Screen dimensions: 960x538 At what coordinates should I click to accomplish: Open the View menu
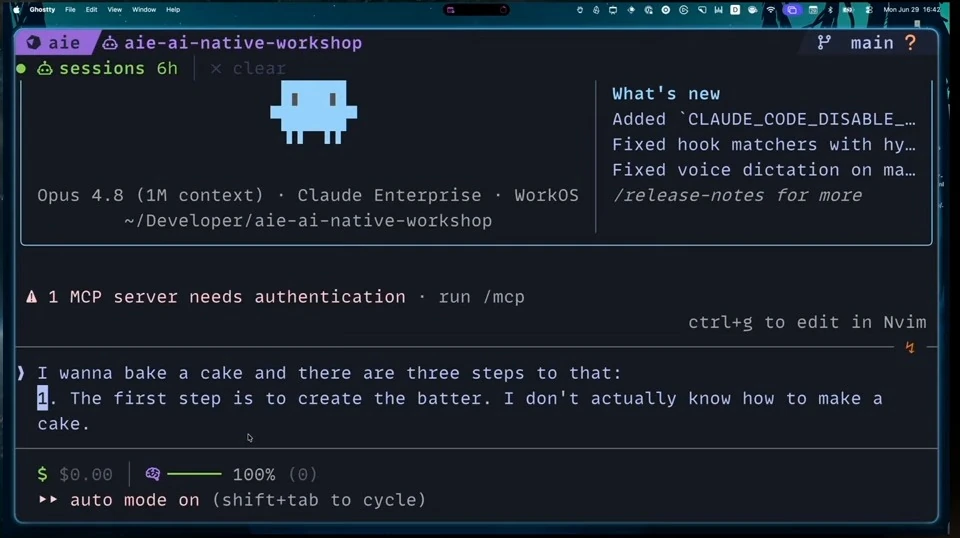114,10
